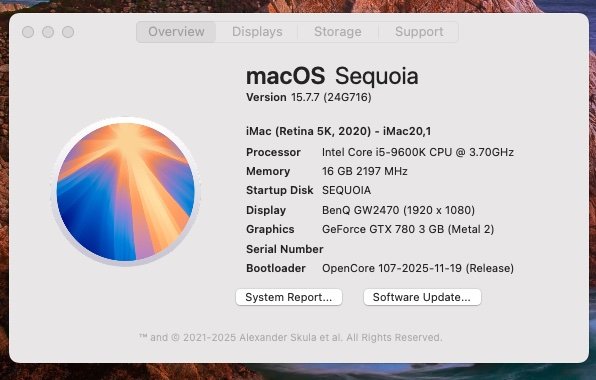Click the 16 GB 2197 MHz memory value

365,171
